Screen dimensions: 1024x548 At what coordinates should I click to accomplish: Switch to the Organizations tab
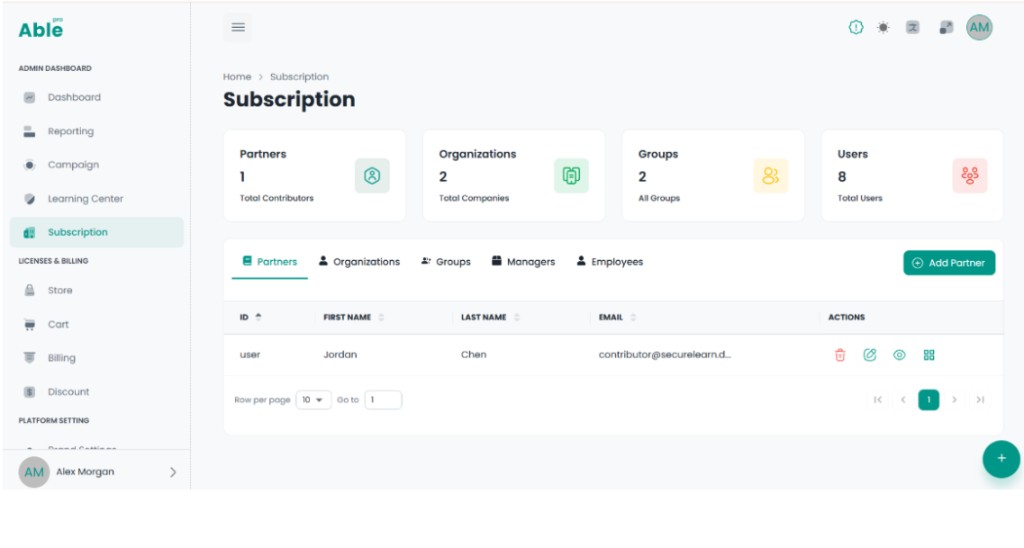pyautogui.click(x=359, y=261)
